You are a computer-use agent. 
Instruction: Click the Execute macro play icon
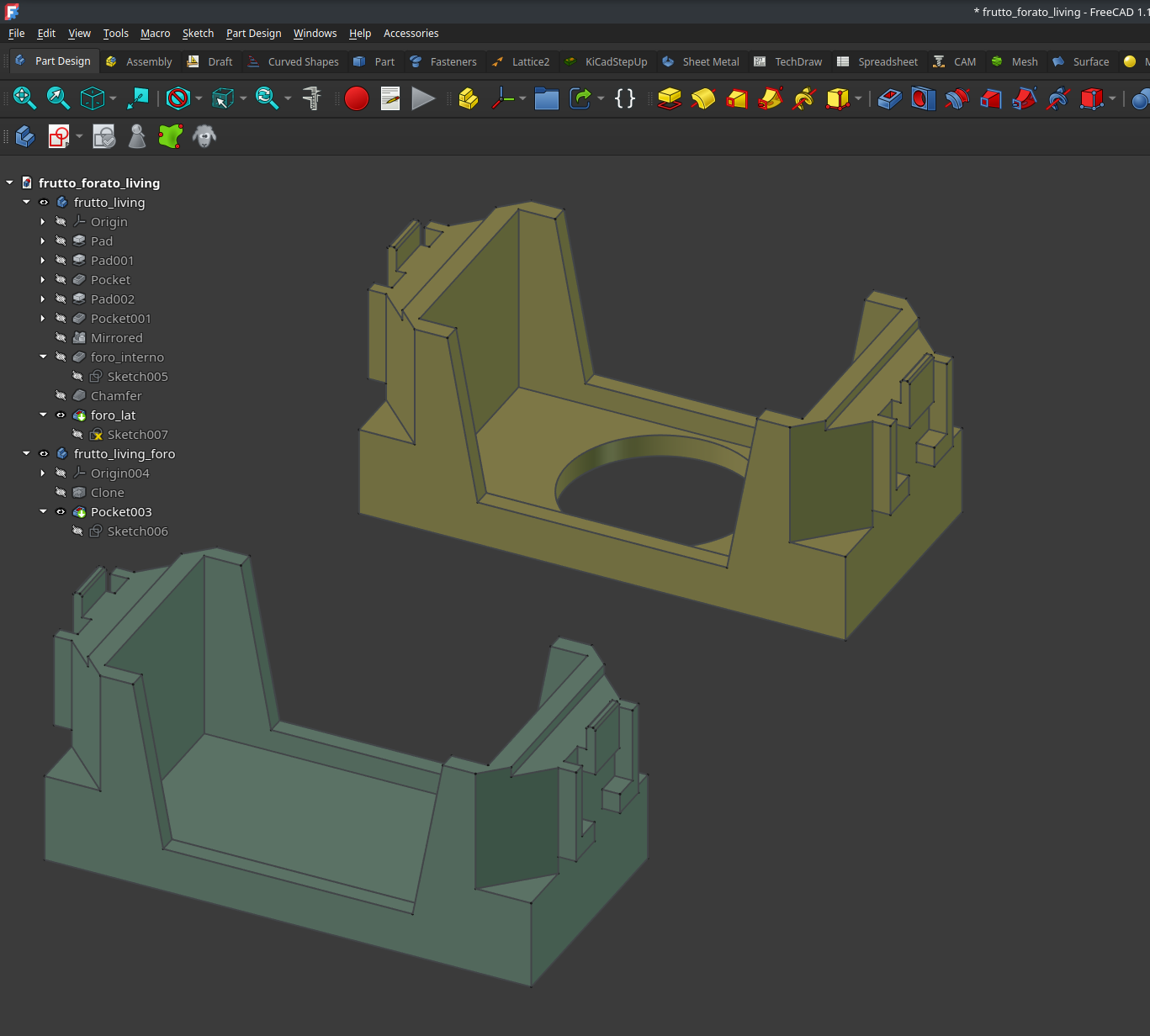coord(423,98)
